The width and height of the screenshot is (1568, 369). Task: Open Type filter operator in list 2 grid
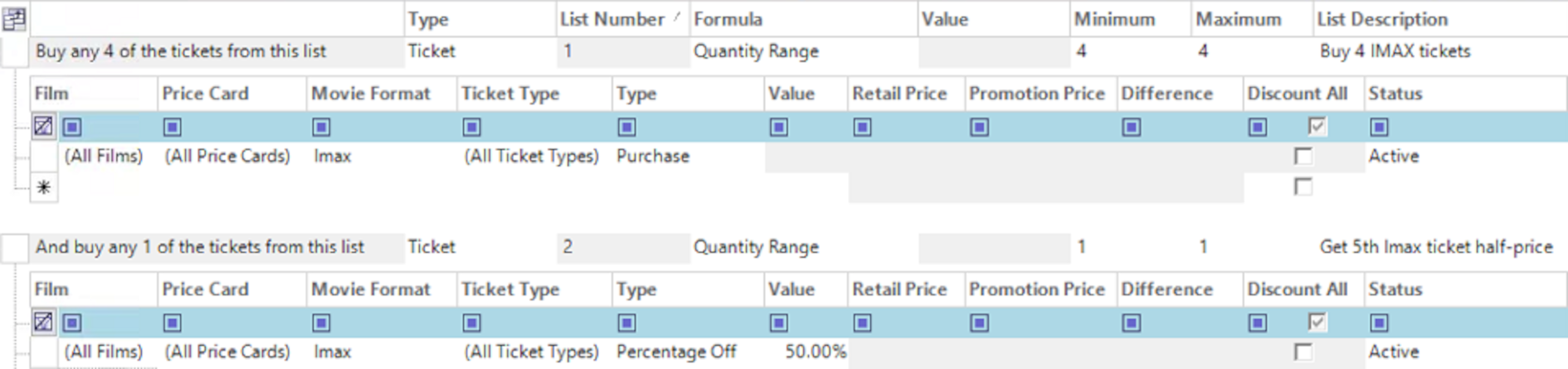pos(626,323)
